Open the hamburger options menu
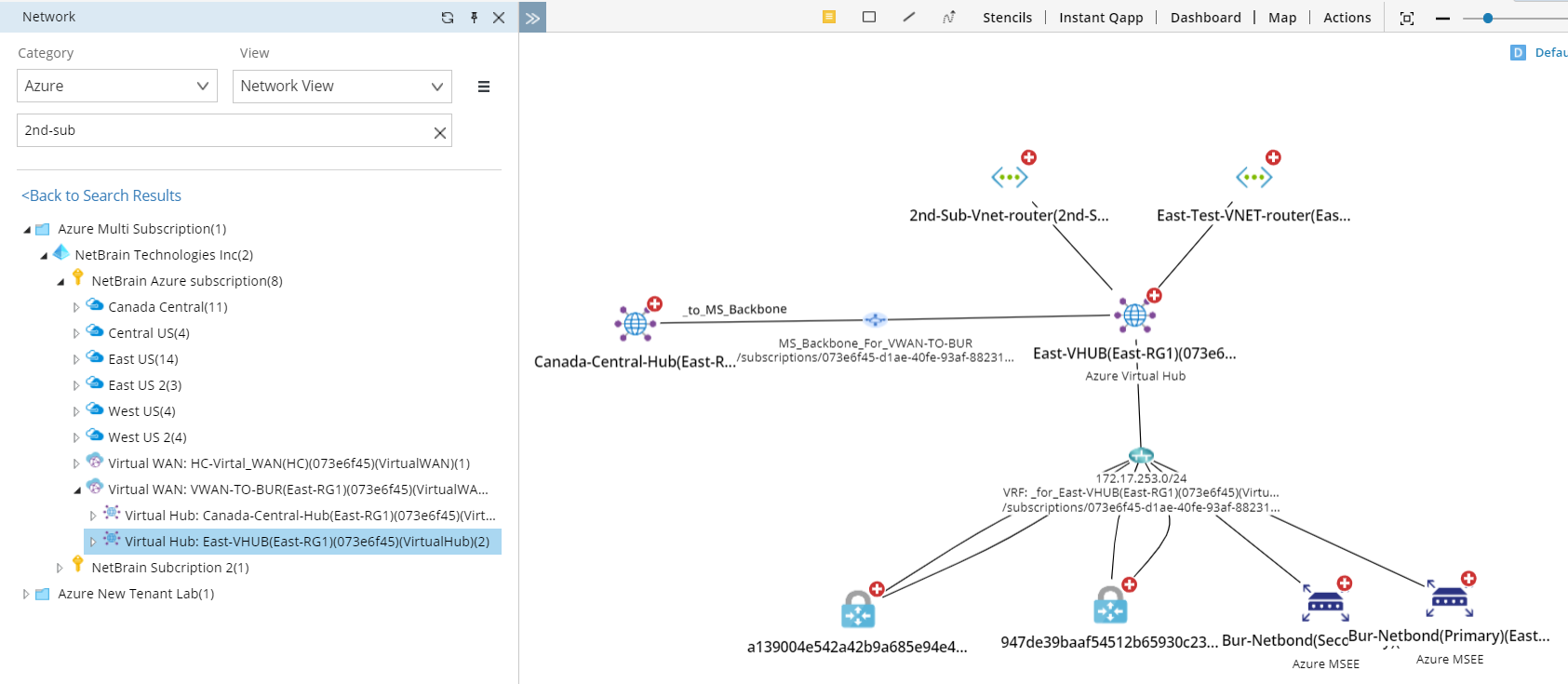Screen dimensions: 1568x684 (x=484, y=87)
